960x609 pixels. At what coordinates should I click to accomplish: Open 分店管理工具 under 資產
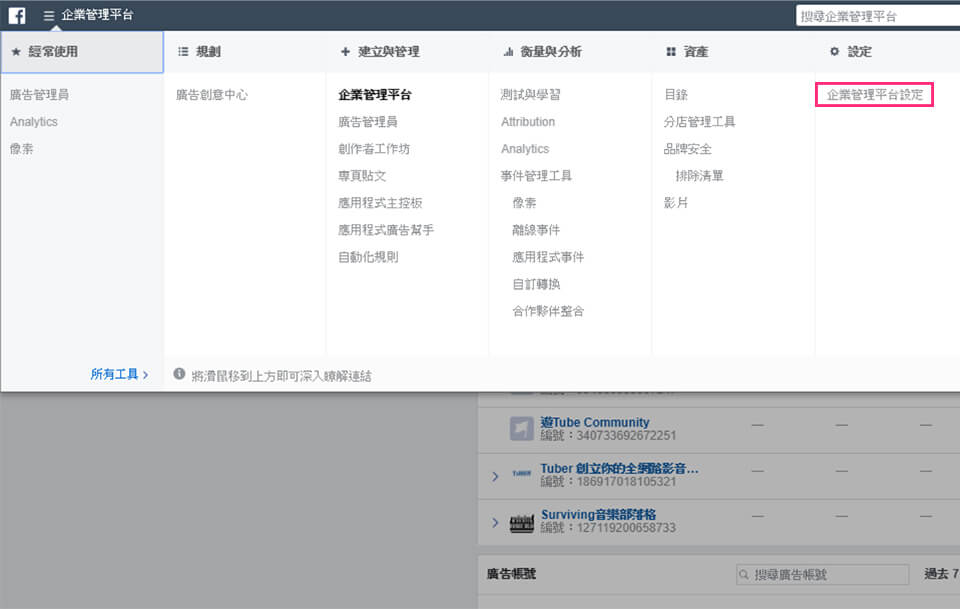(699, 122)
